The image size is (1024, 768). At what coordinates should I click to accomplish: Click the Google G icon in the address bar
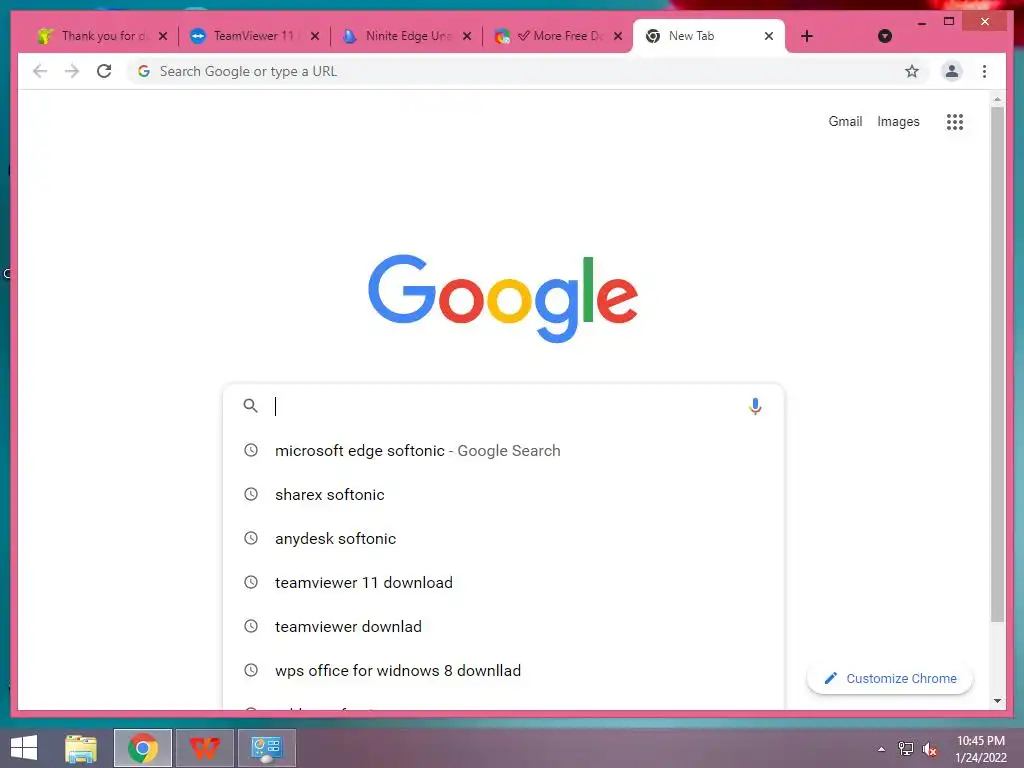[x=144, y=71]
